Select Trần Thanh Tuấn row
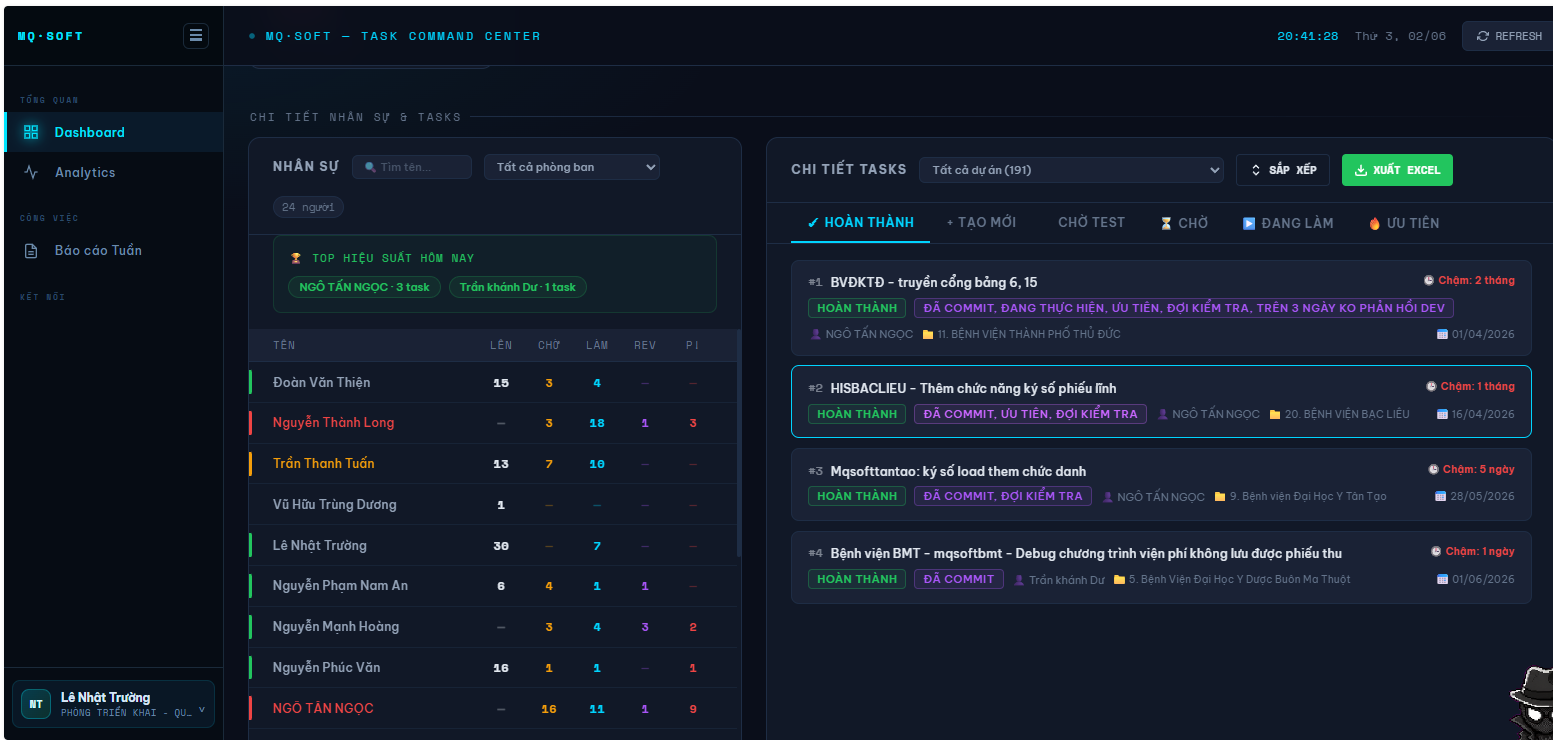1553x740 pixels. tap(493, 464)
